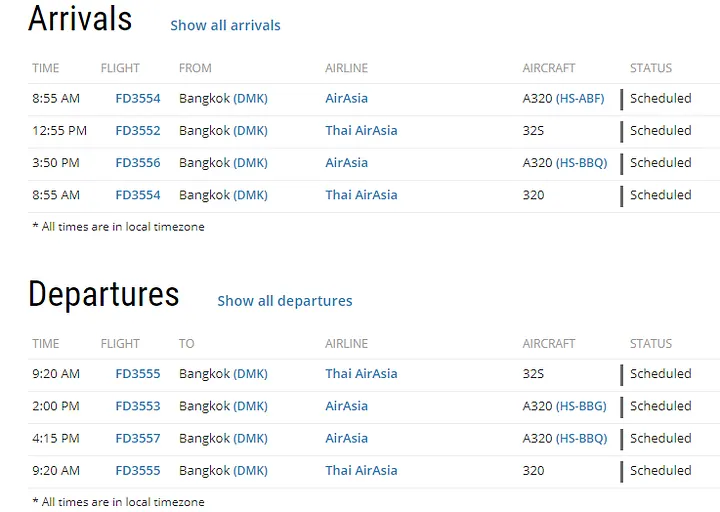The width and height of the screenshot is (720, 512).
Task: Open DMK airport link on FD3556 row
Action: click(251, 163)
